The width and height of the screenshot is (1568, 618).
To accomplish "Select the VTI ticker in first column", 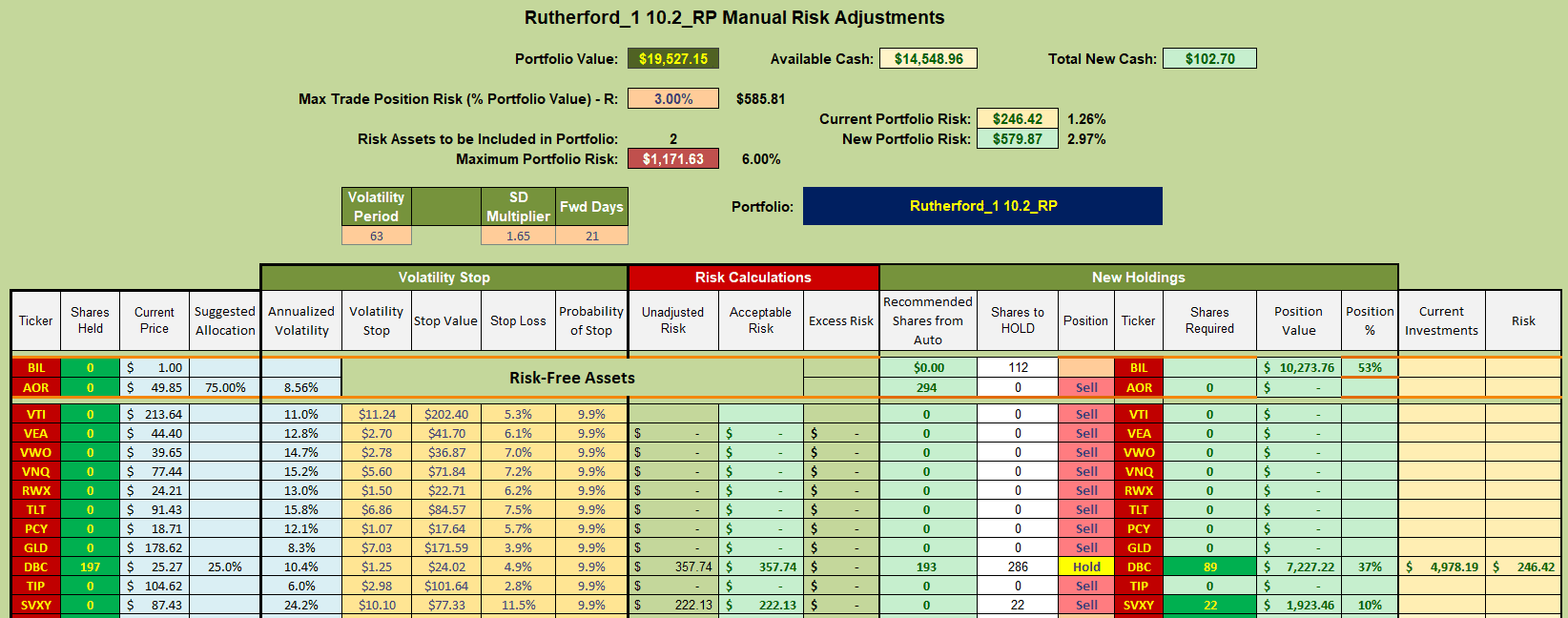I will [x=36, y=414].
